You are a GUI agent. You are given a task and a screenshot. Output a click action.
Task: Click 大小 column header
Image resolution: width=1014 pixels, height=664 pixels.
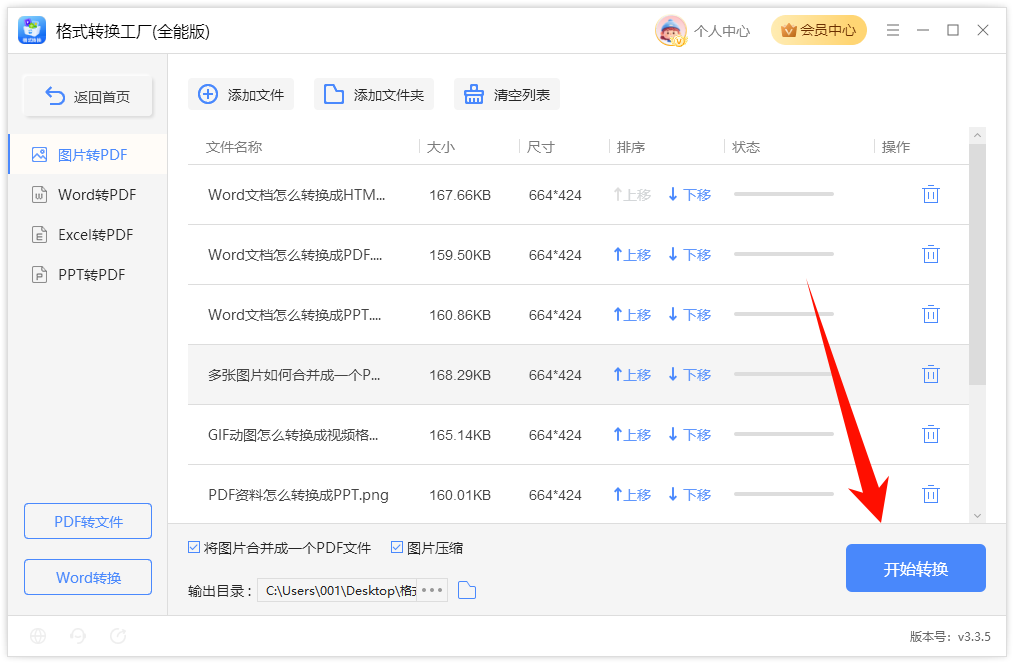coord(441,147)
